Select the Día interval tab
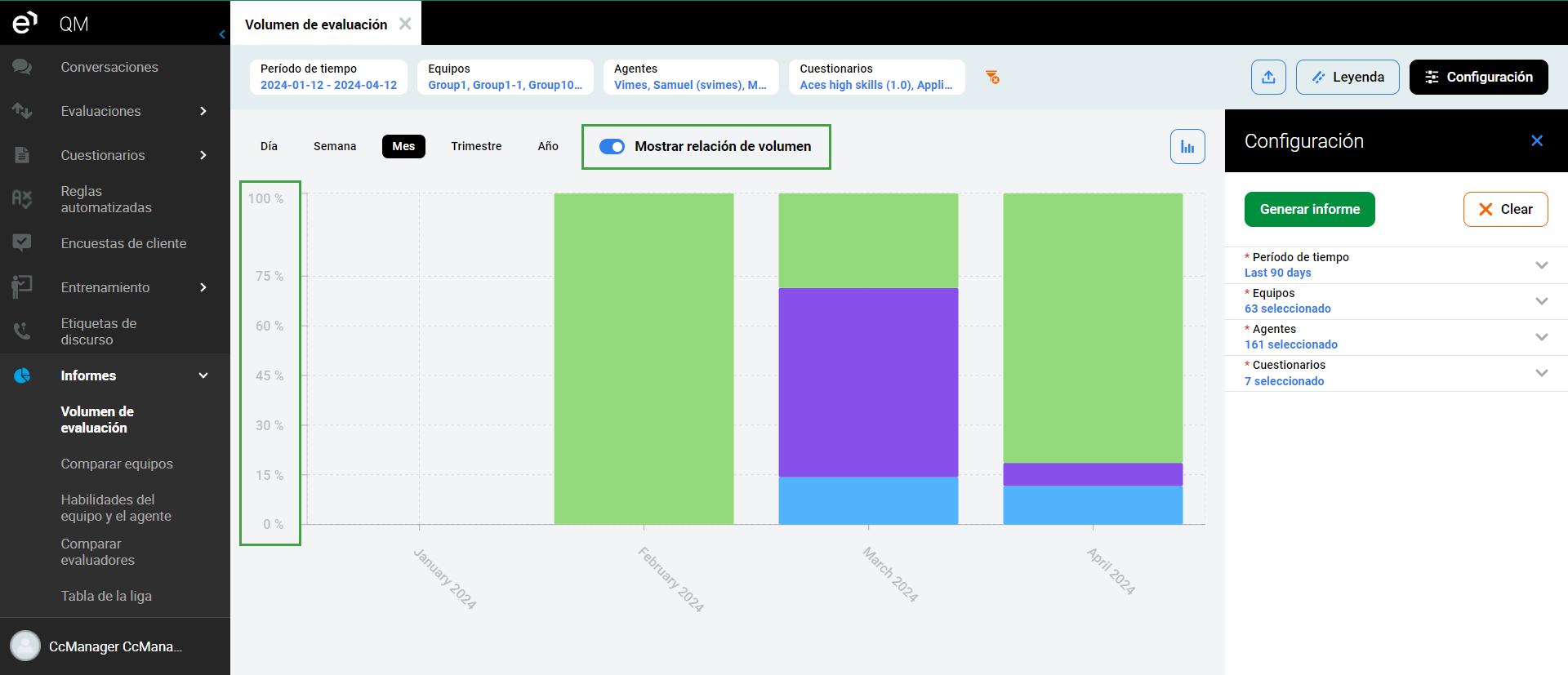1568x675 pixels. tap(269, 146)
